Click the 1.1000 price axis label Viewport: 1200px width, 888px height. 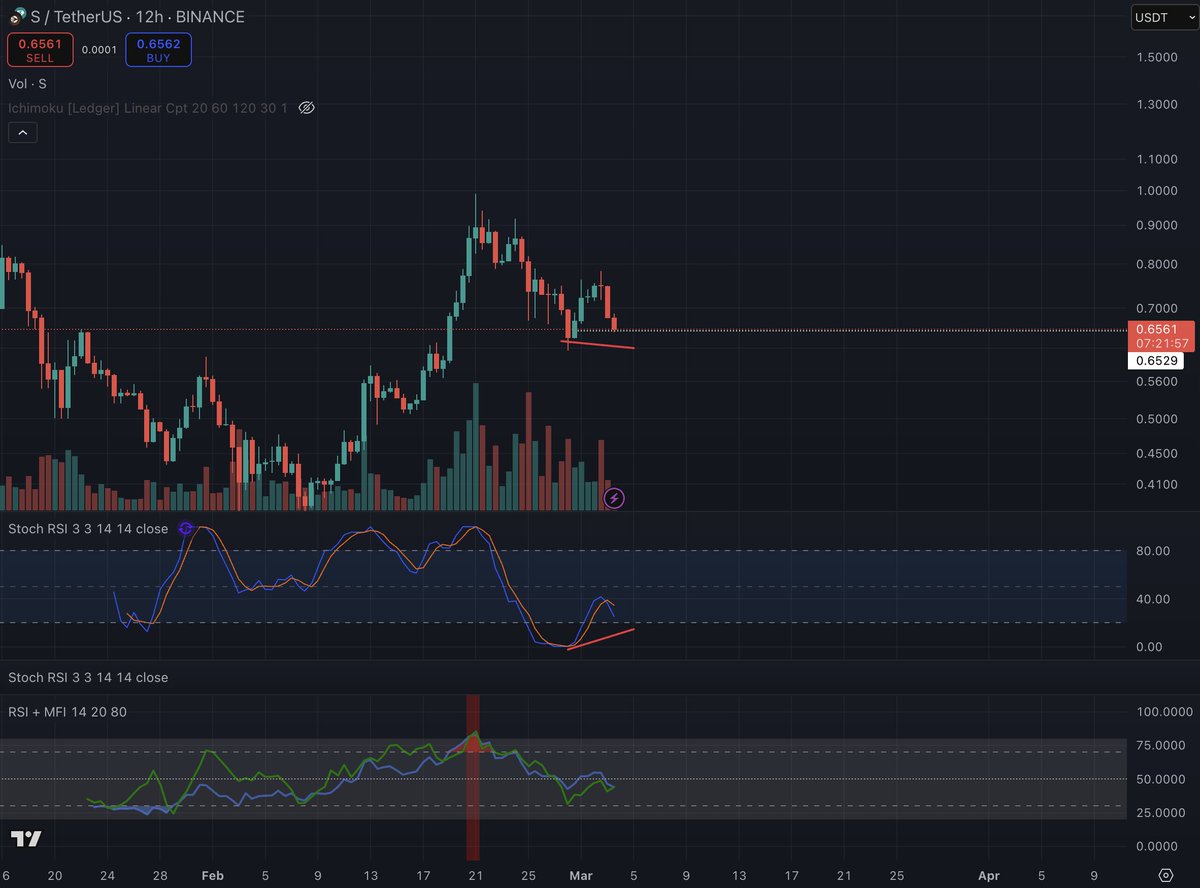tap(1156, 159)
